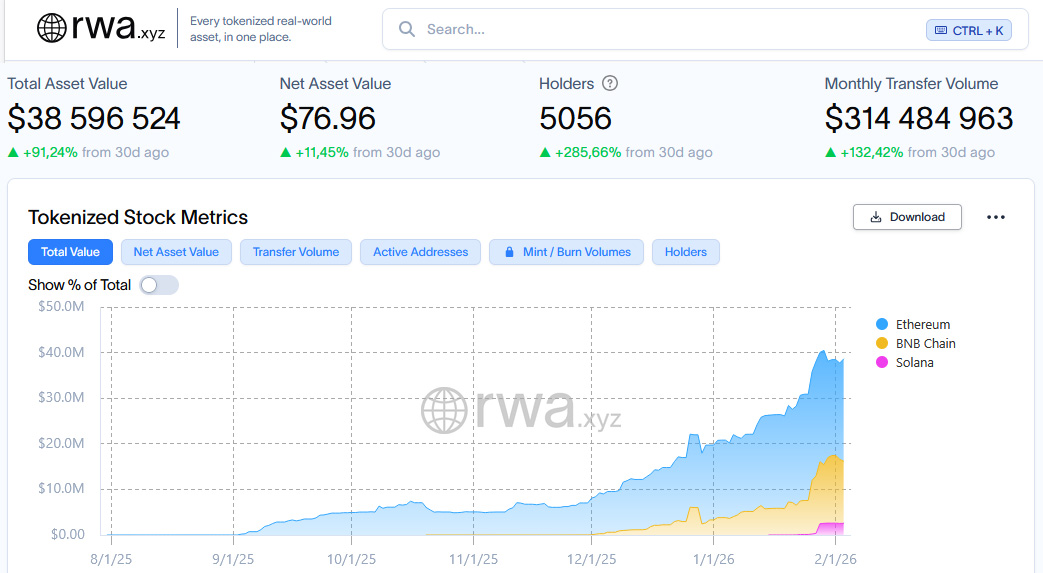Click the Holders help question mark icon
The image size is (1043, 573).
coord(609,84)
